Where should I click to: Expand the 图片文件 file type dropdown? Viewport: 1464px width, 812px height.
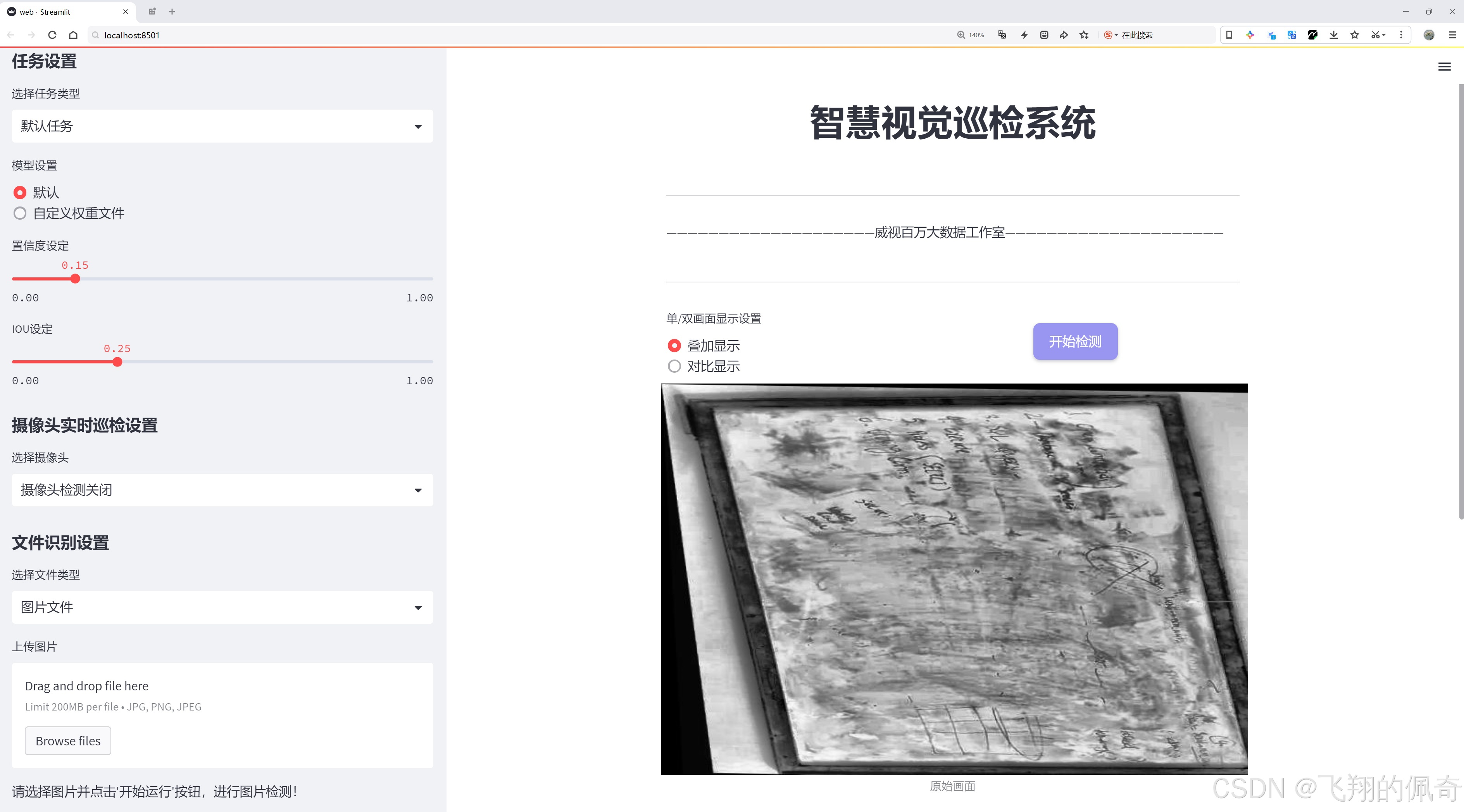coord(222,607)
